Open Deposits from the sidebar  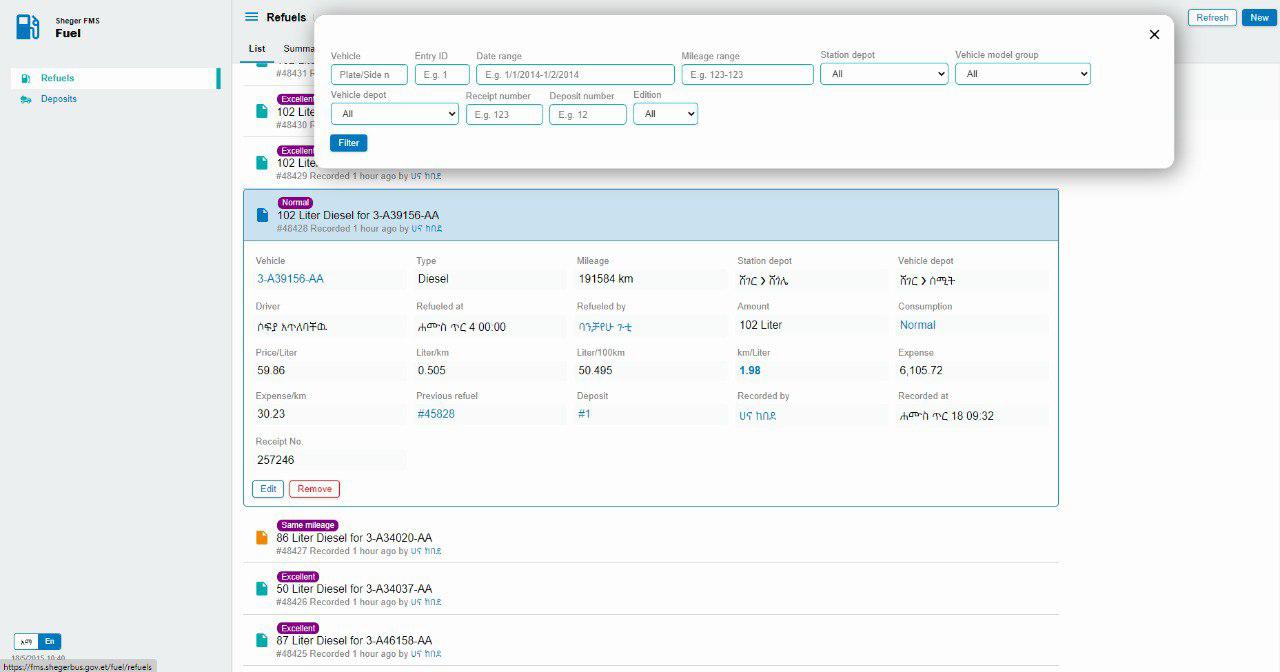click(x=58, y=99)
